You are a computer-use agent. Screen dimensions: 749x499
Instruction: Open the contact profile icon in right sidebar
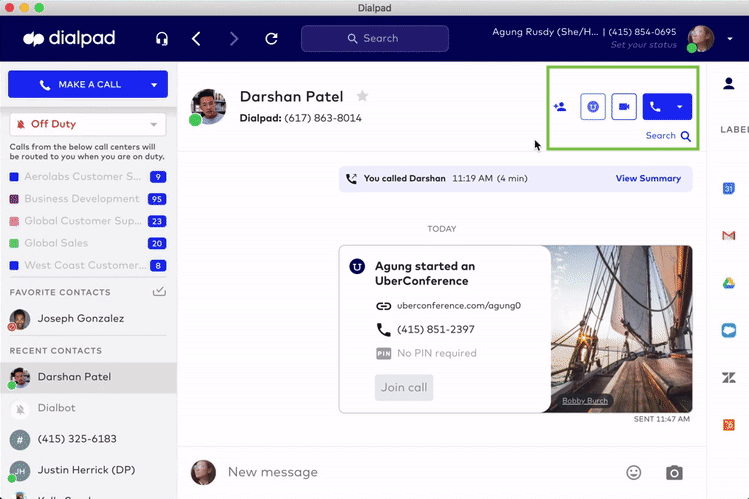pos(728,84)
